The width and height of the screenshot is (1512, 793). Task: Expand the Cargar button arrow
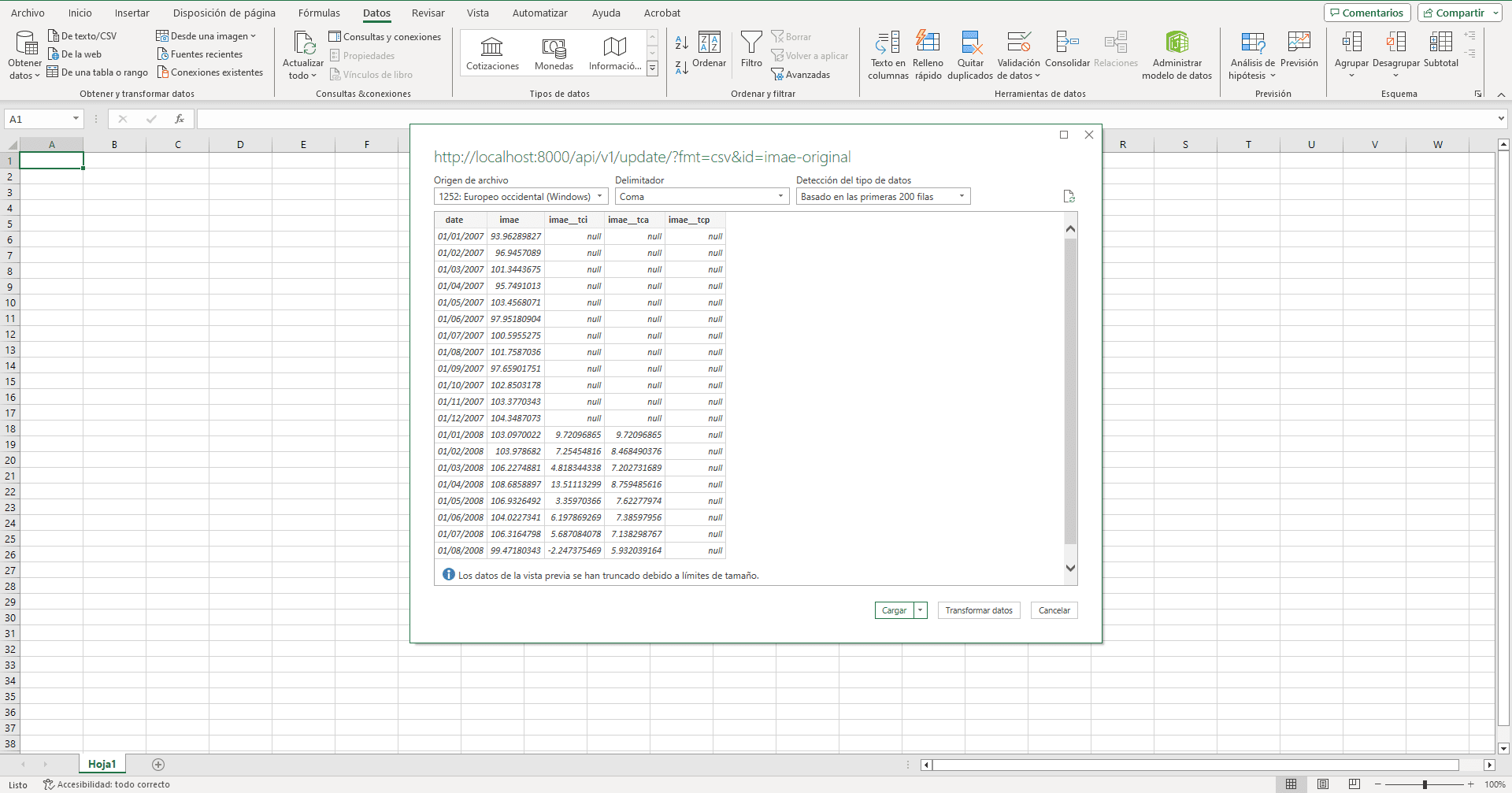pyautogui.click(x=920, y=610)
